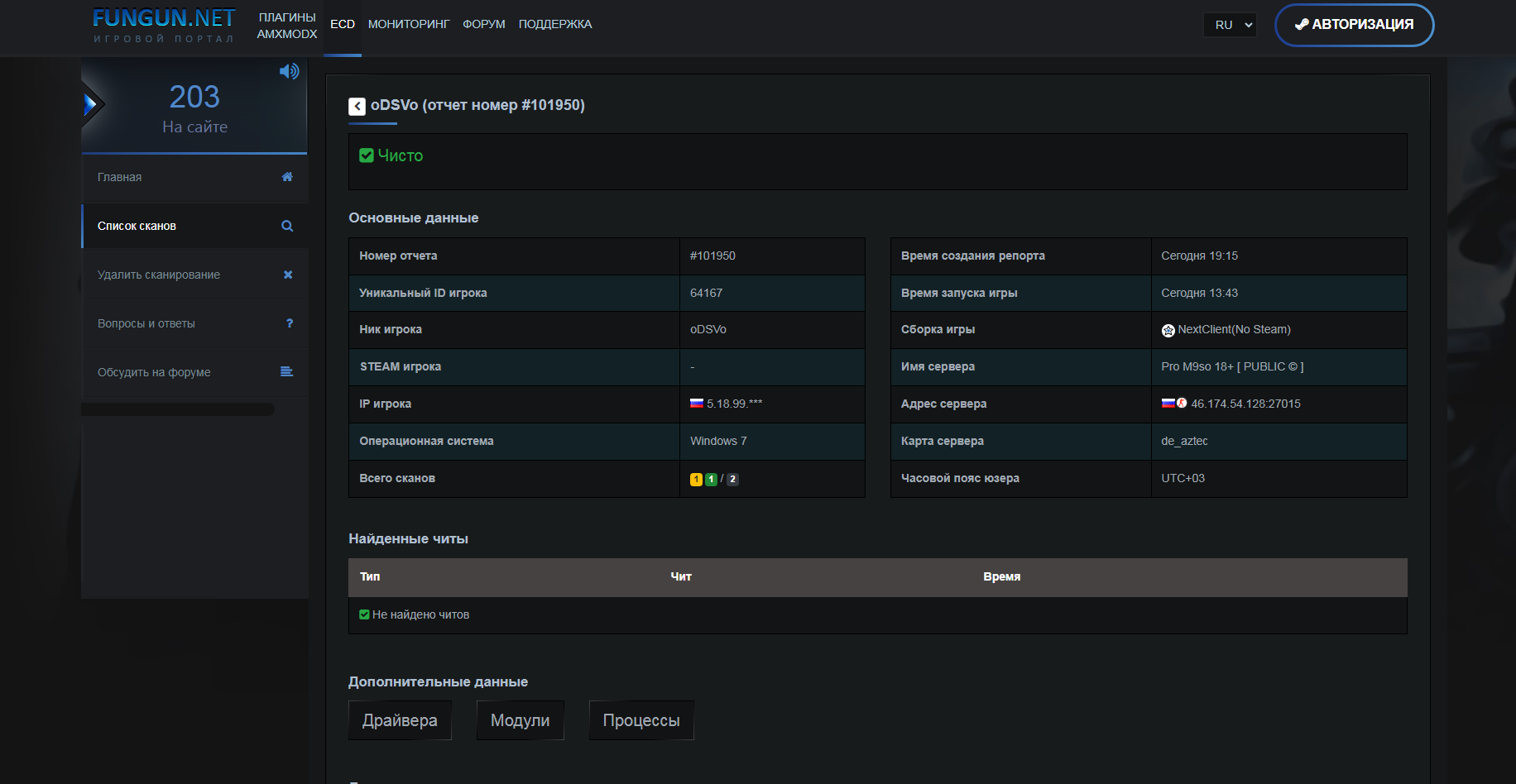
Task: Click the X icon for Удалить сканирование
Action: click(288, 275)
